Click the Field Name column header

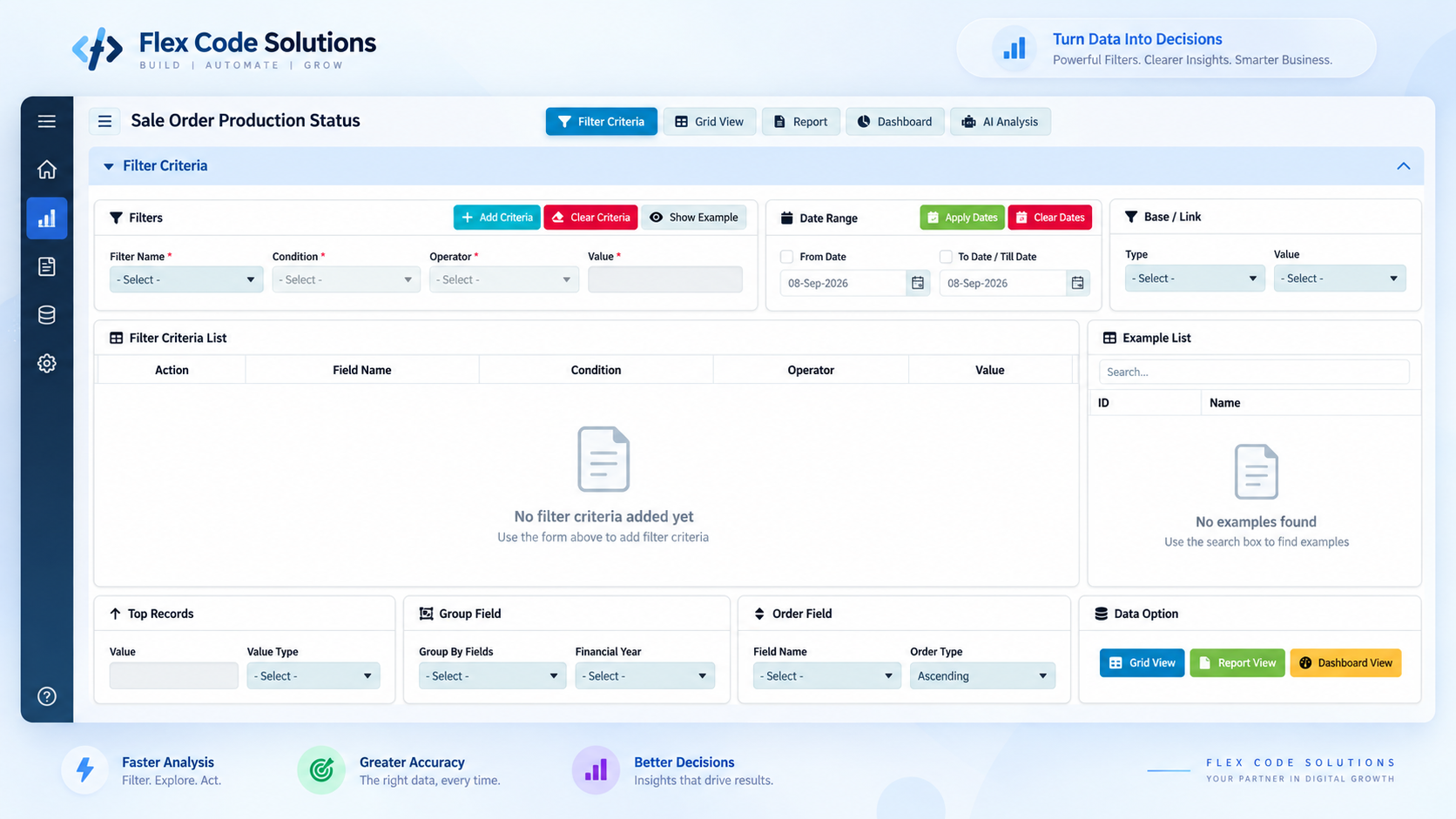[362, 370]
